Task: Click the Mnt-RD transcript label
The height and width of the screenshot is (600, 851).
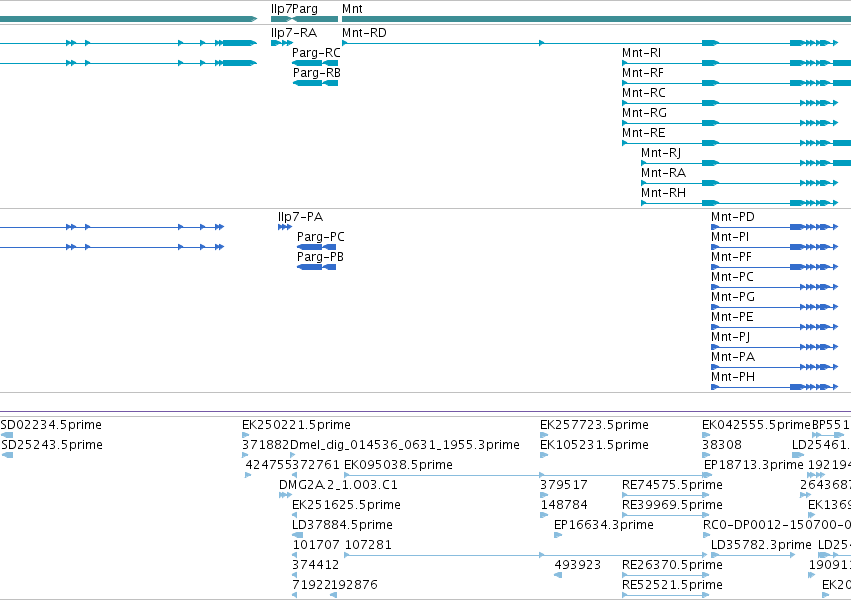Action: (x=364, y=33)
